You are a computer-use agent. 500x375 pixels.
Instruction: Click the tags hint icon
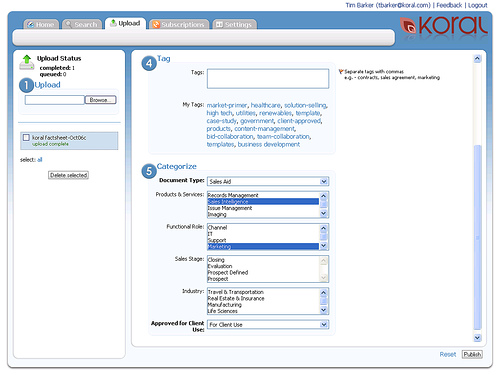(x=341, y=71)
